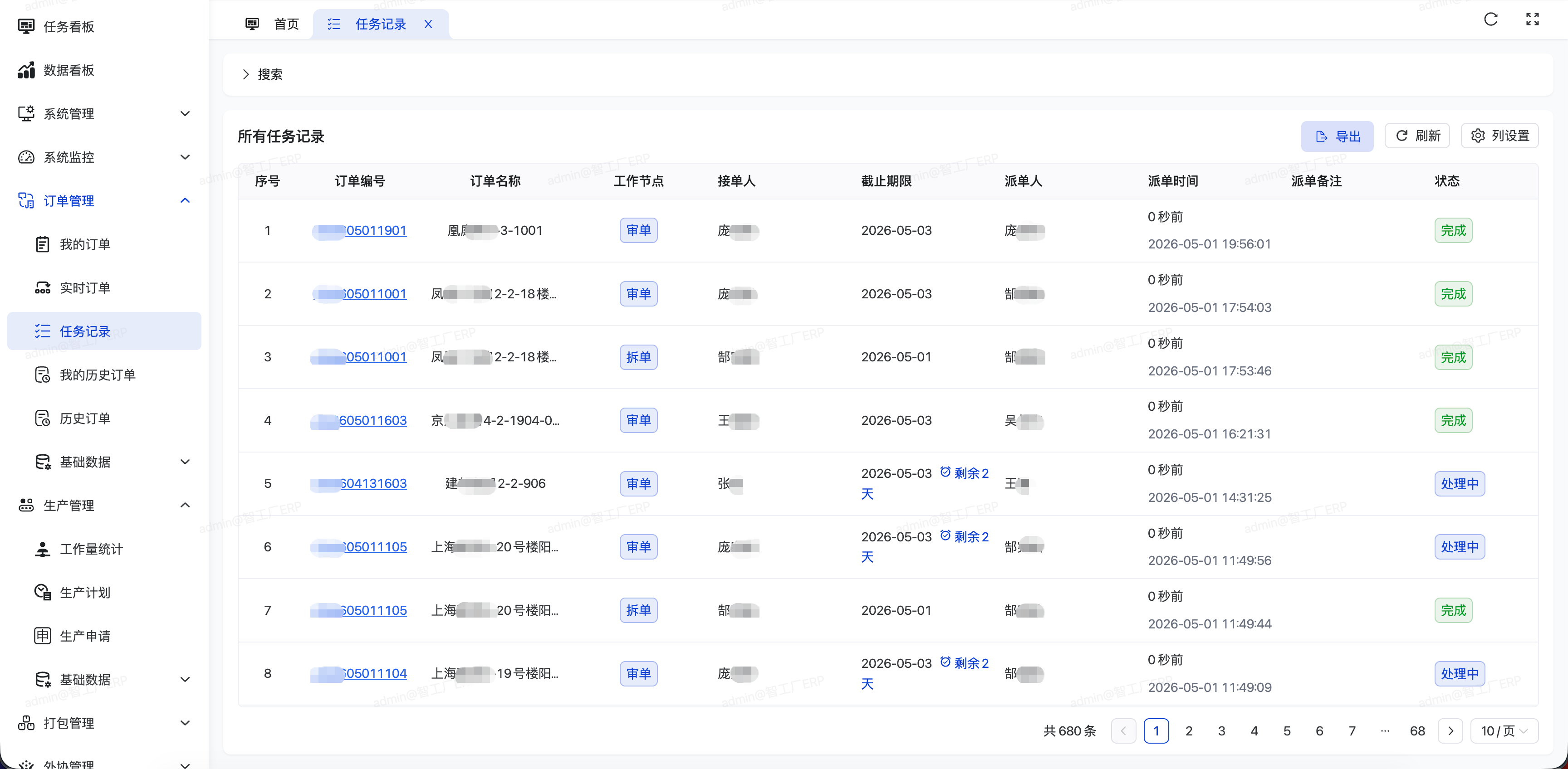This screenshot has height=769, width=1568.
Task: Click the 任务记录 list icon in sidebar
Action: pos(42,331)
